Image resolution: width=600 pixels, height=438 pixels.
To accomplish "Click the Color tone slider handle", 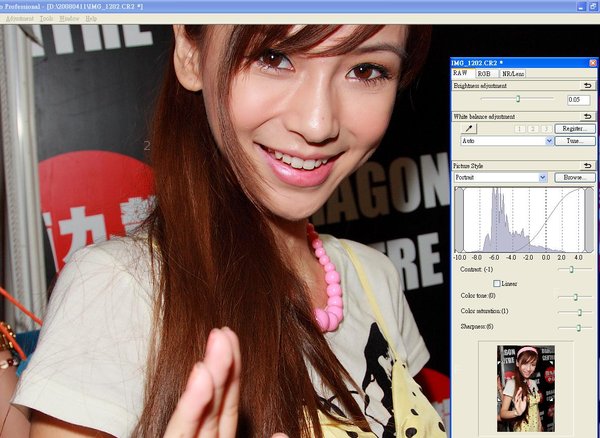I will [x=576, y=297].
